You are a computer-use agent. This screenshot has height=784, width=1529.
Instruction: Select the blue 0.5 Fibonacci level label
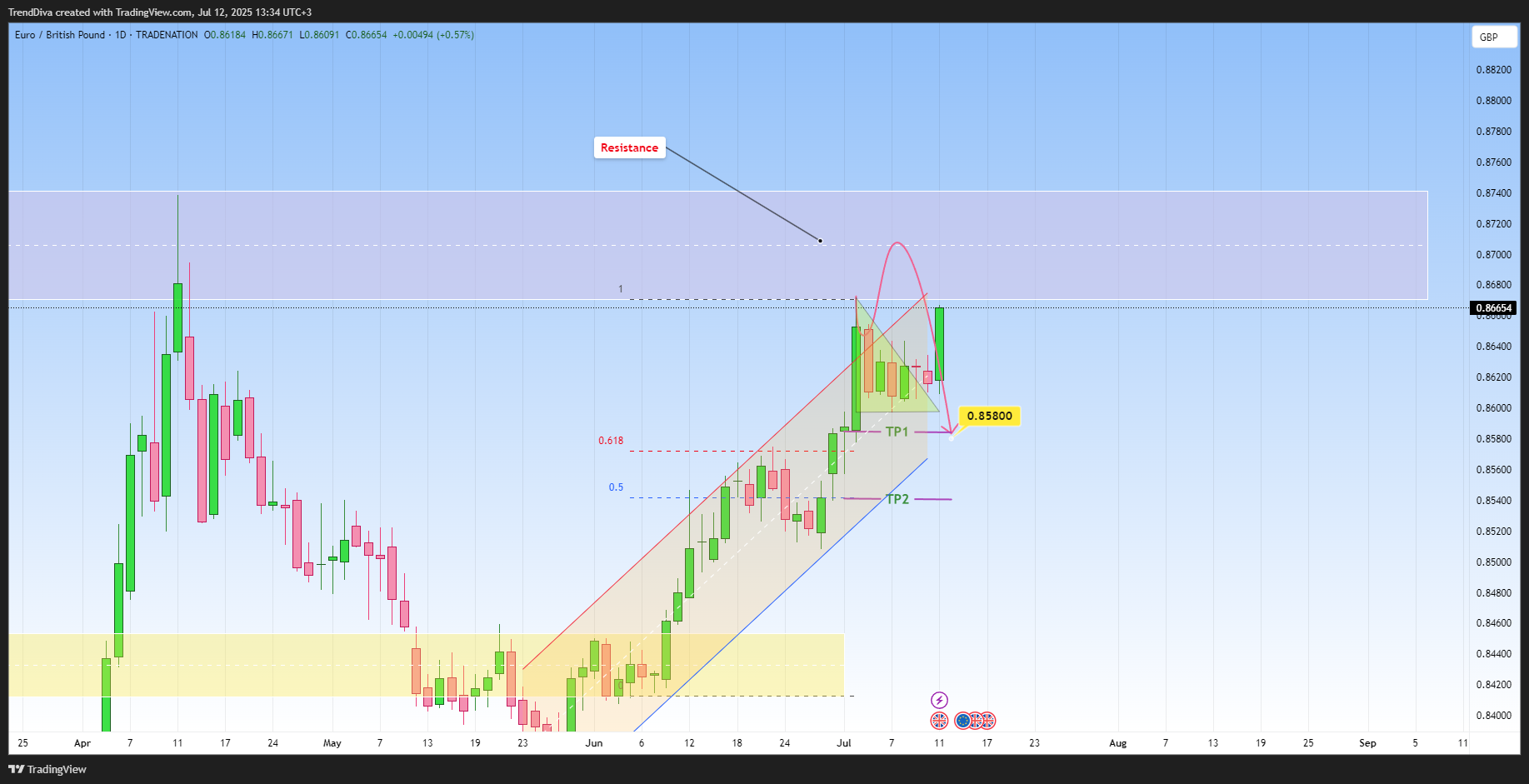click(x=616, y=487)
